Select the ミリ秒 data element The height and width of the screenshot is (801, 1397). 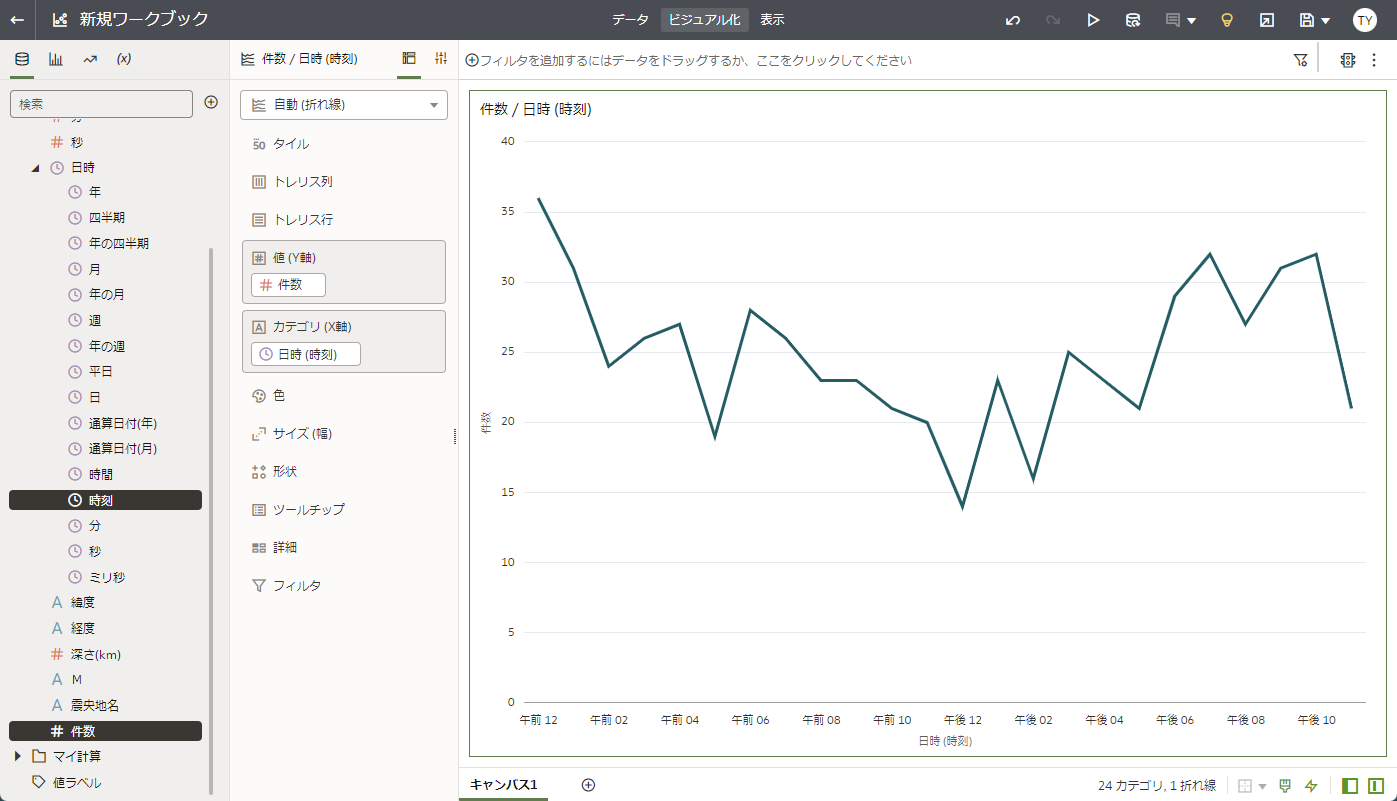(x=106, y=577)
